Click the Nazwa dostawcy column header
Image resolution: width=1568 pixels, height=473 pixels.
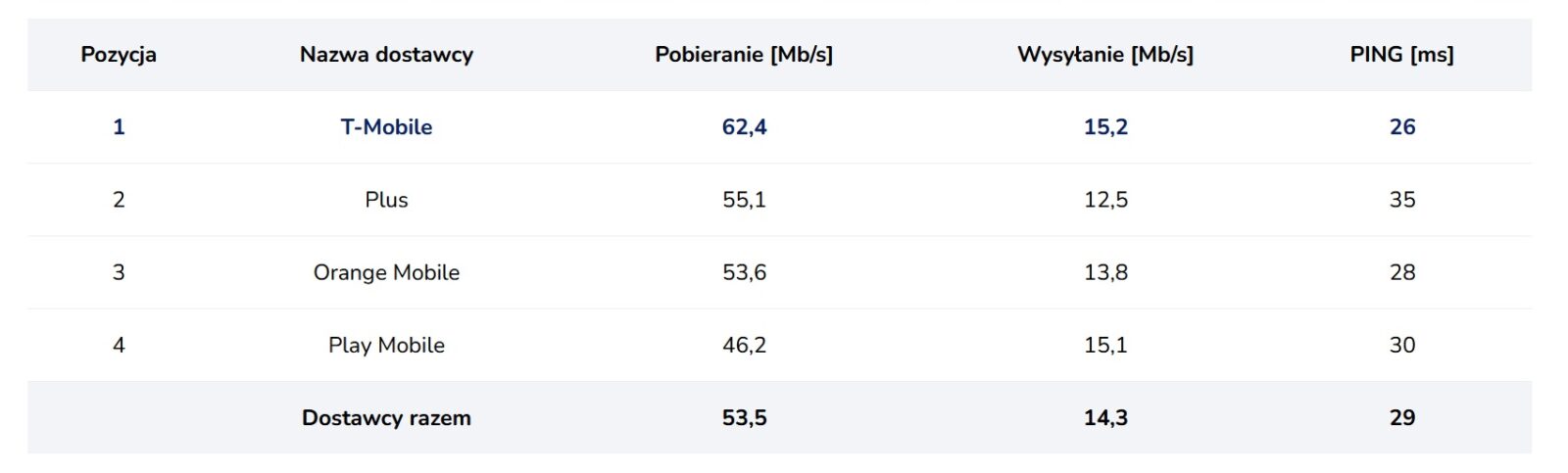(x=386, y=55)
